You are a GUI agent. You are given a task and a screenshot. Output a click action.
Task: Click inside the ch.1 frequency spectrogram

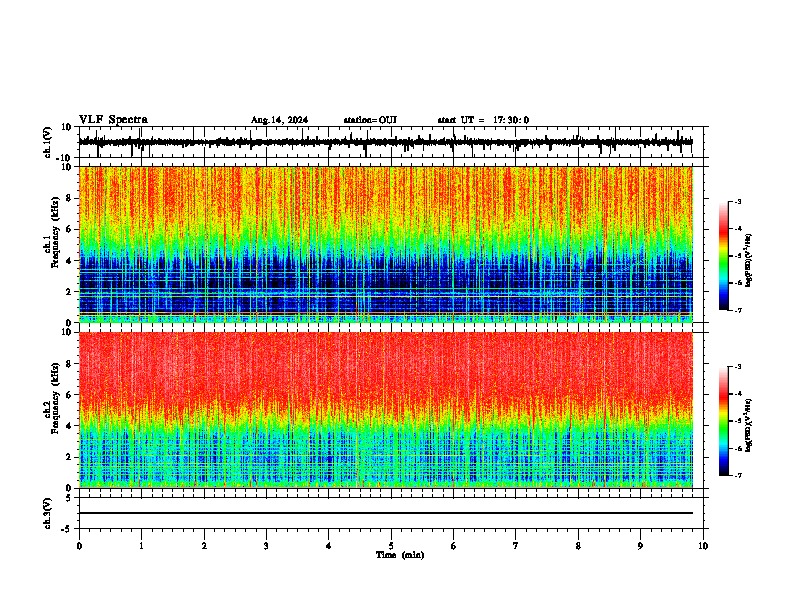pyautogui.click(x=386, y=244)
